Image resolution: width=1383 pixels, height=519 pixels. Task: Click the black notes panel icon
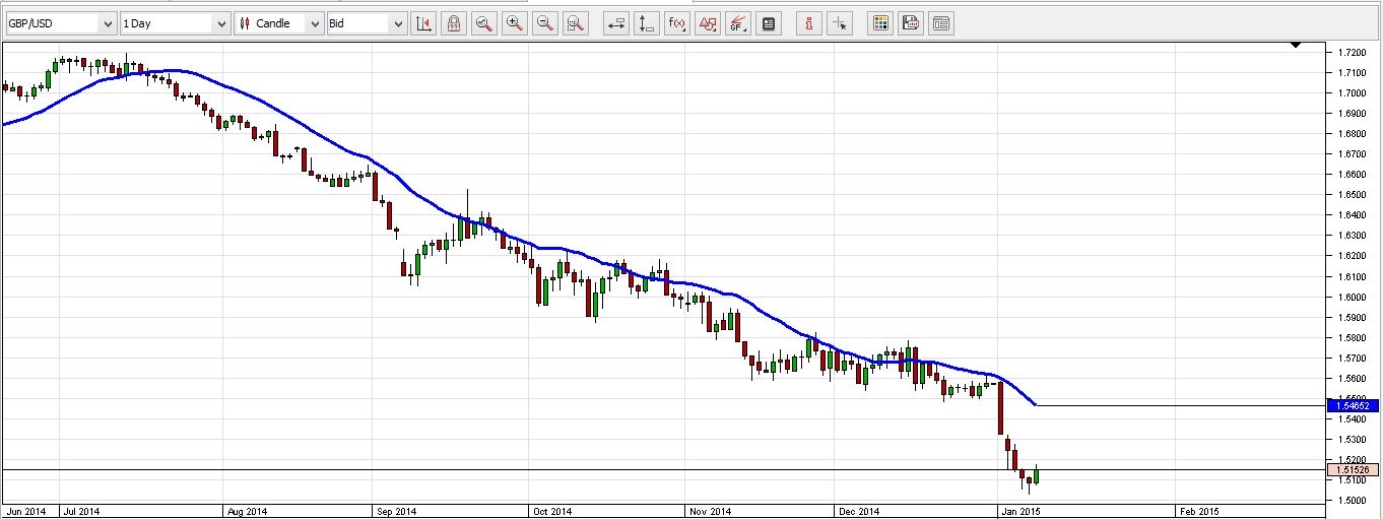tap(768, 23)
